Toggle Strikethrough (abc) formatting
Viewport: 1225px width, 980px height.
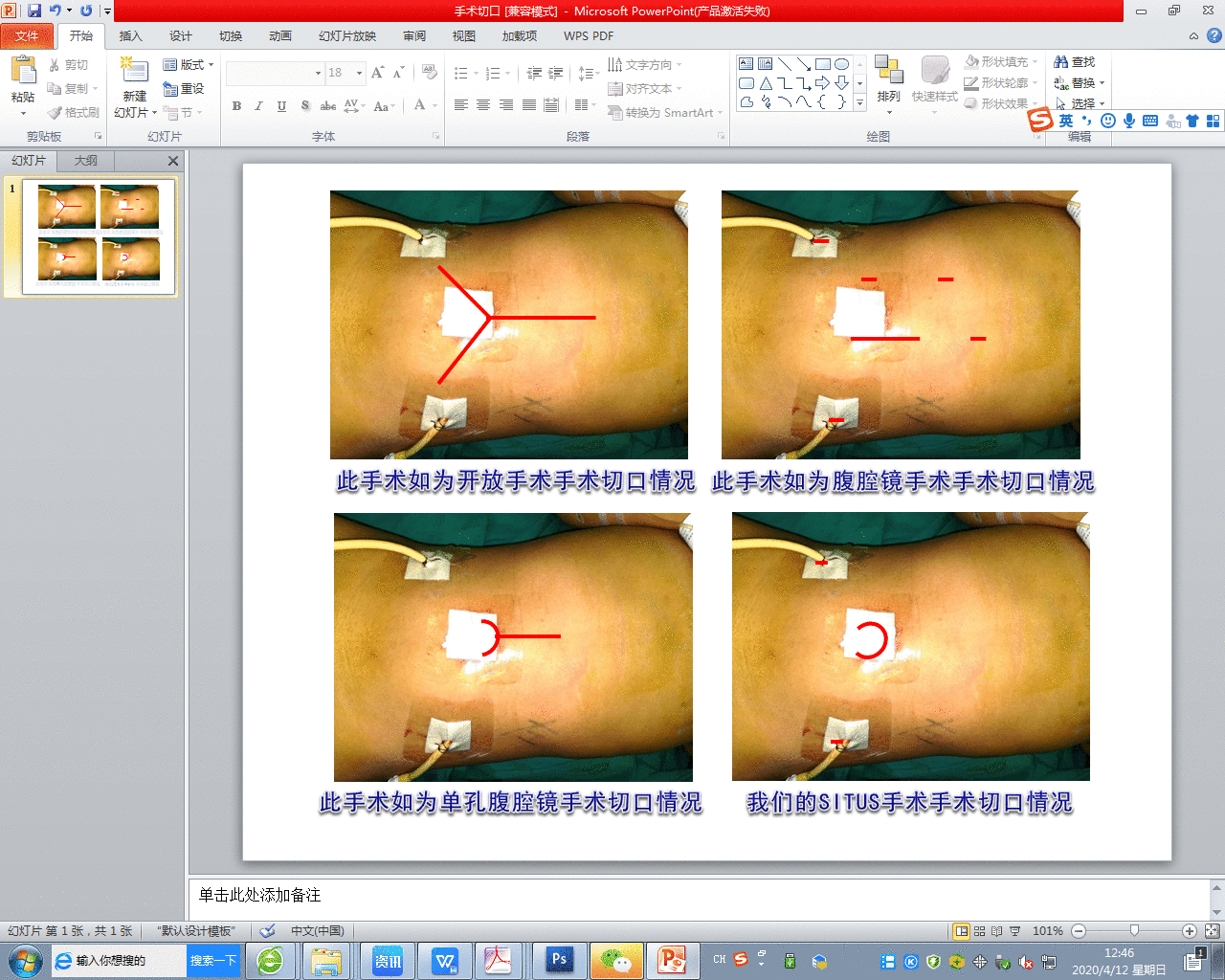tap(327, 106)
